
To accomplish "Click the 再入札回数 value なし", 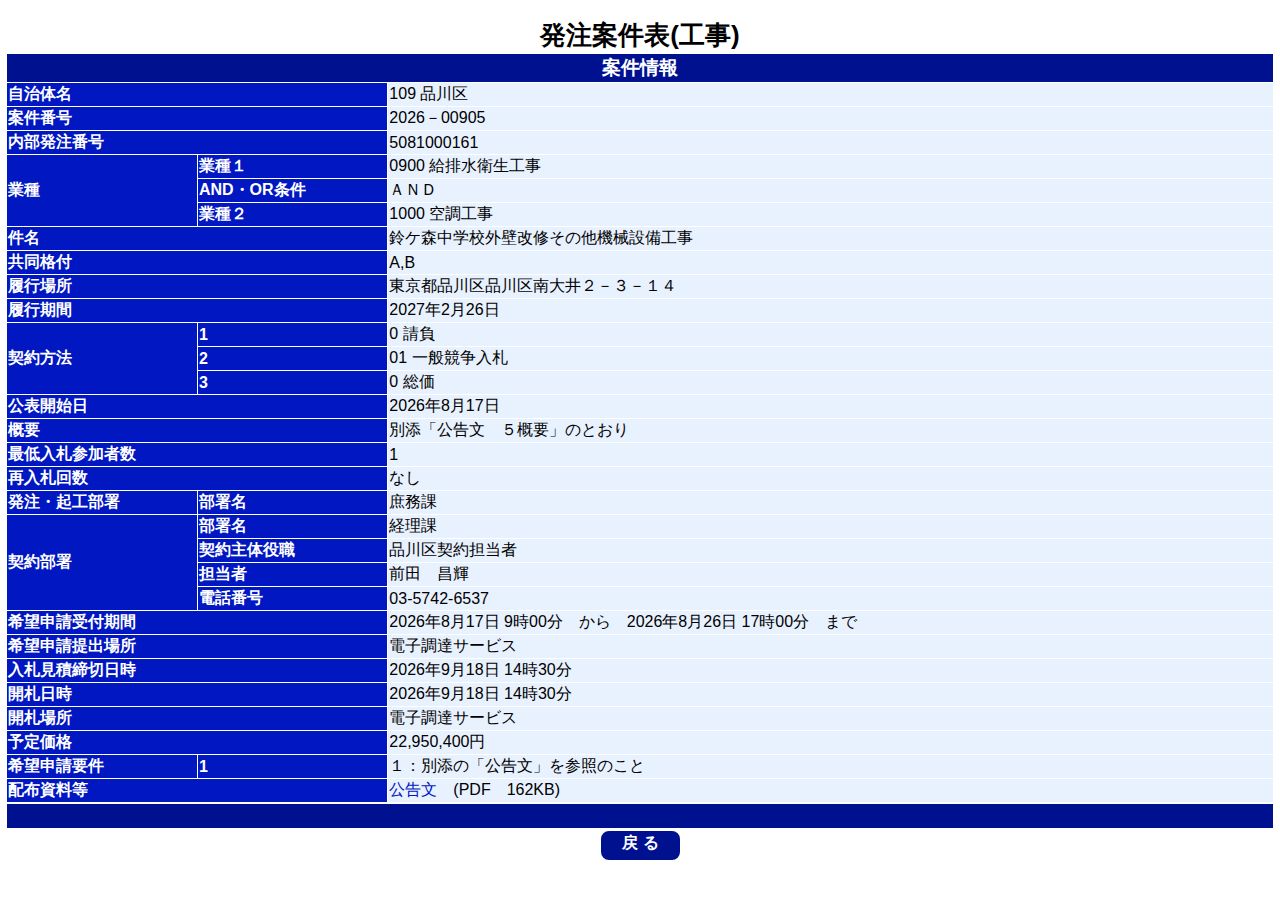I will click(405, 478).
